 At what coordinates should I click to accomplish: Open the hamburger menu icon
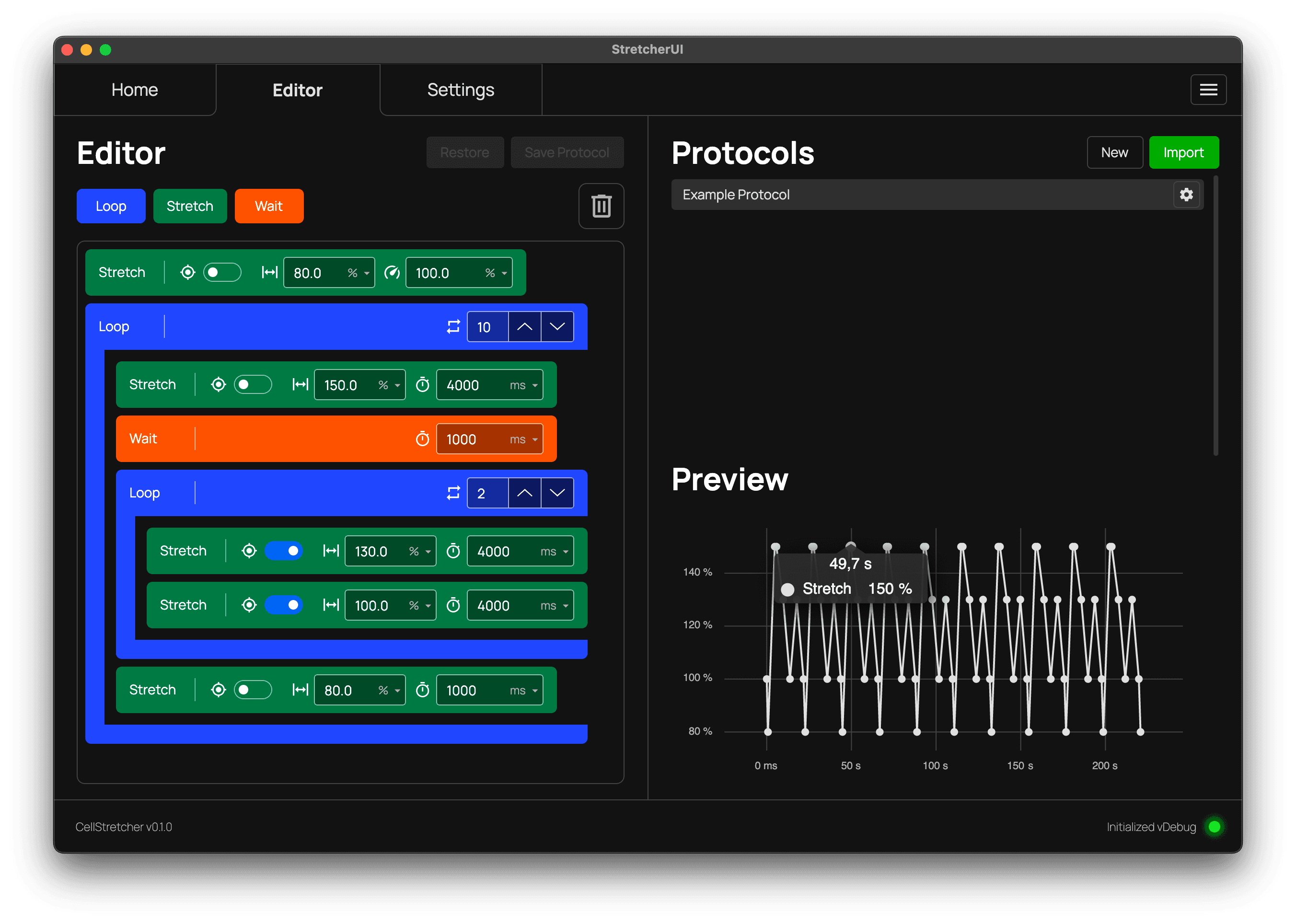tap(1208, 90)
